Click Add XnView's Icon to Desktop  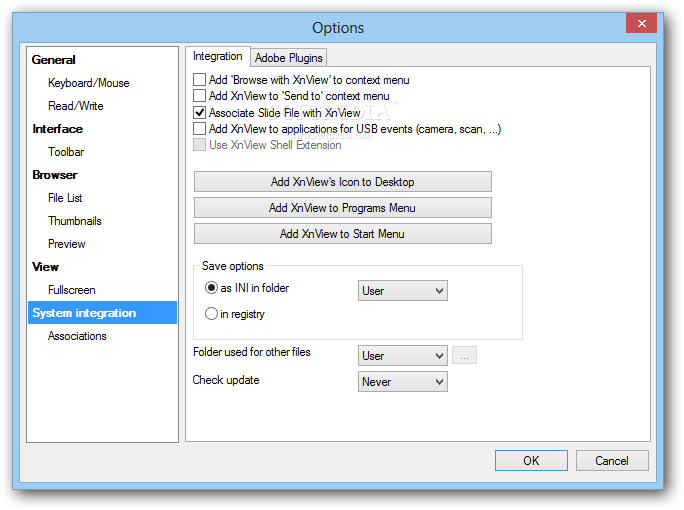pyautogui.click(x=342, y=181)
